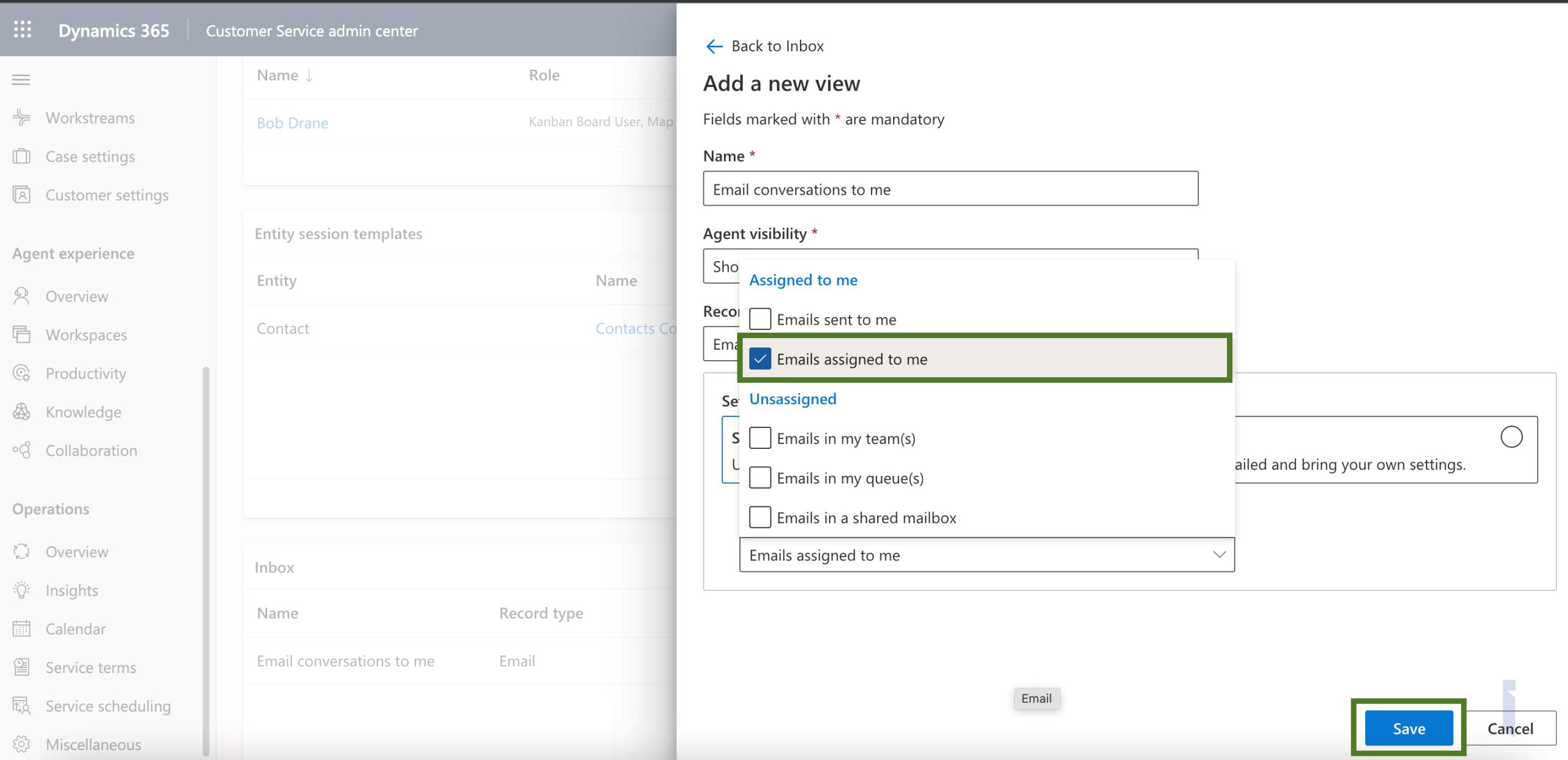Click the Save button
This screenshot has width=1568, height=760.
coord(1409,728)
